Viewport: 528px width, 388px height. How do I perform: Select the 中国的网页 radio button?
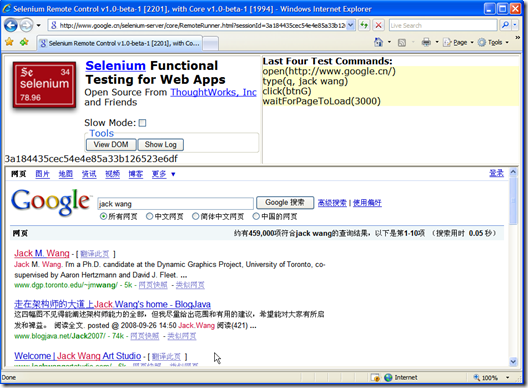click(256, 216)
